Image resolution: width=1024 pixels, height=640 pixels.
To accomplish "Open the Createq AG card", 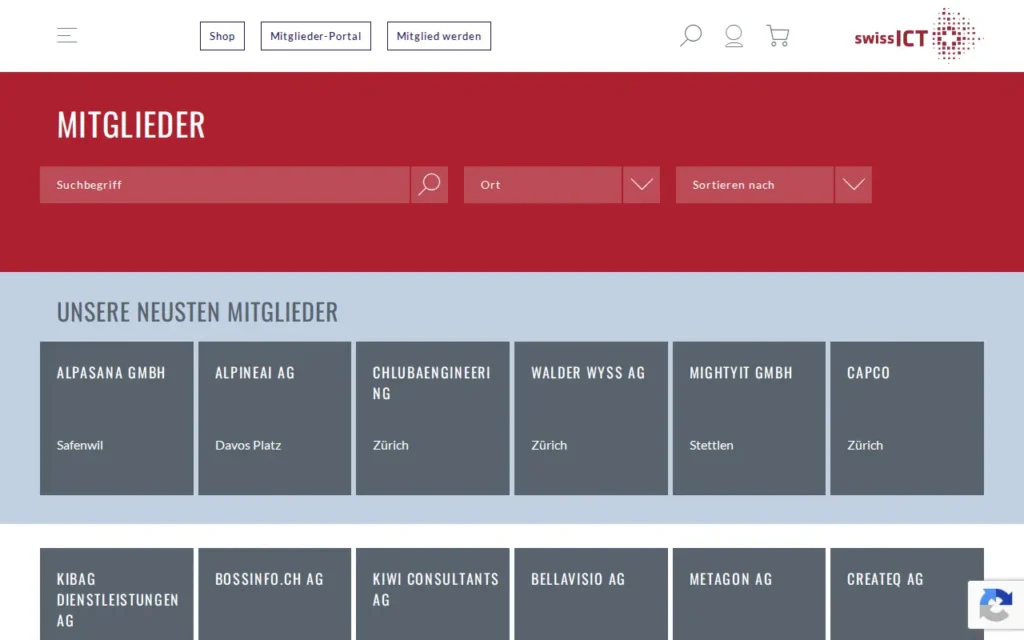I will pyautogui.click(x=907, y=594).
